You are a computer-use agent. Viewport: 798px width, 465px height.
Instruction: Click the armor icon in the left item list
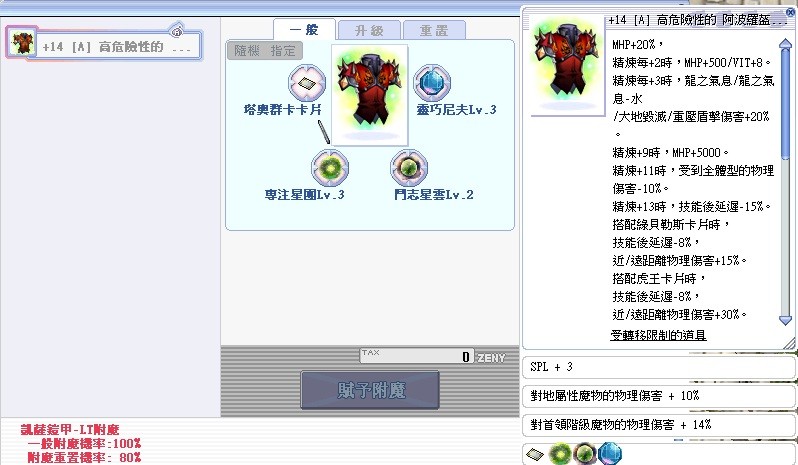click(22, 42)
